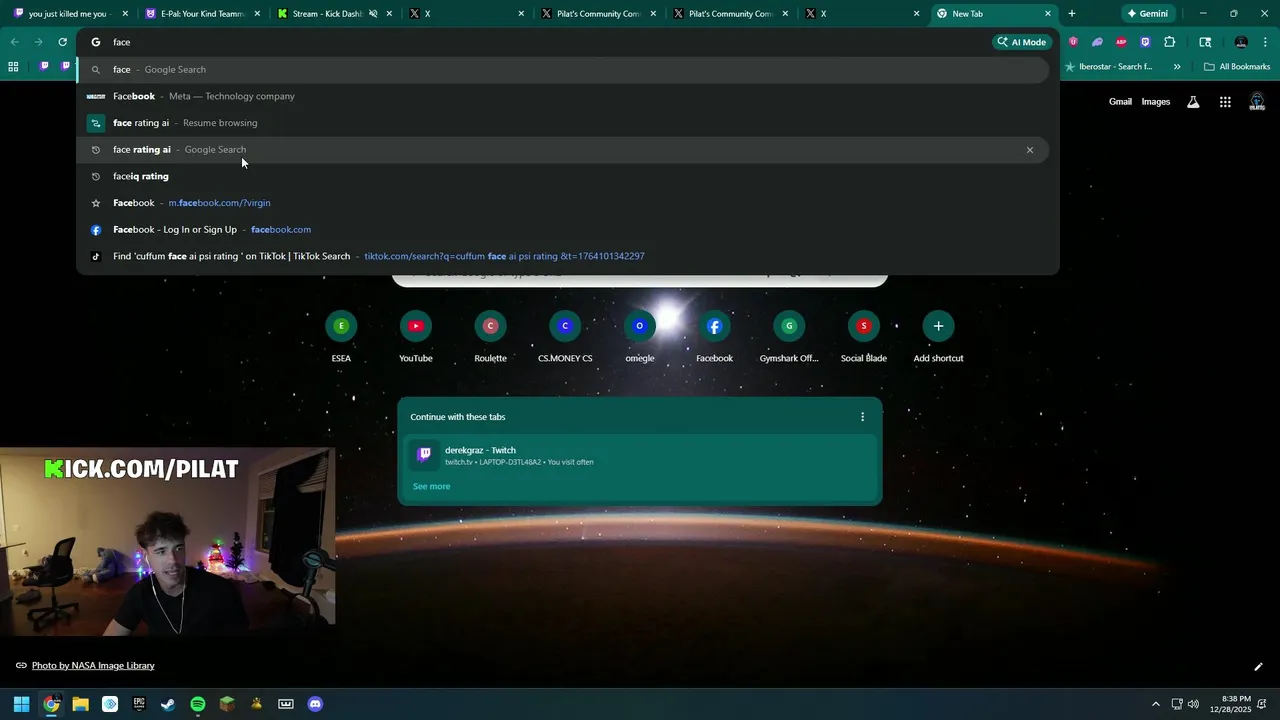Open the Google apps grid
Viewport: 1280px width, 720px height.
click(x=1225, y=102)
